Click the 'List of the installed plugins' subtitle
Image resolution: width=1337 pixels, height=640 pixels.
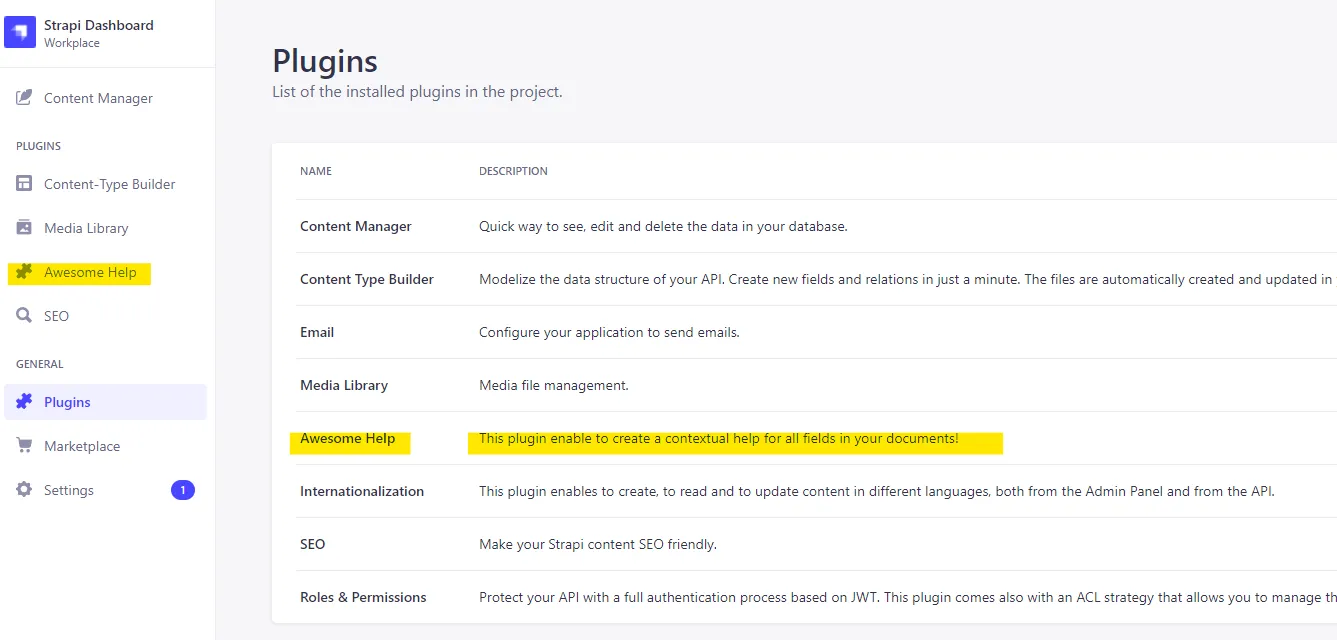tap(417, 91)
